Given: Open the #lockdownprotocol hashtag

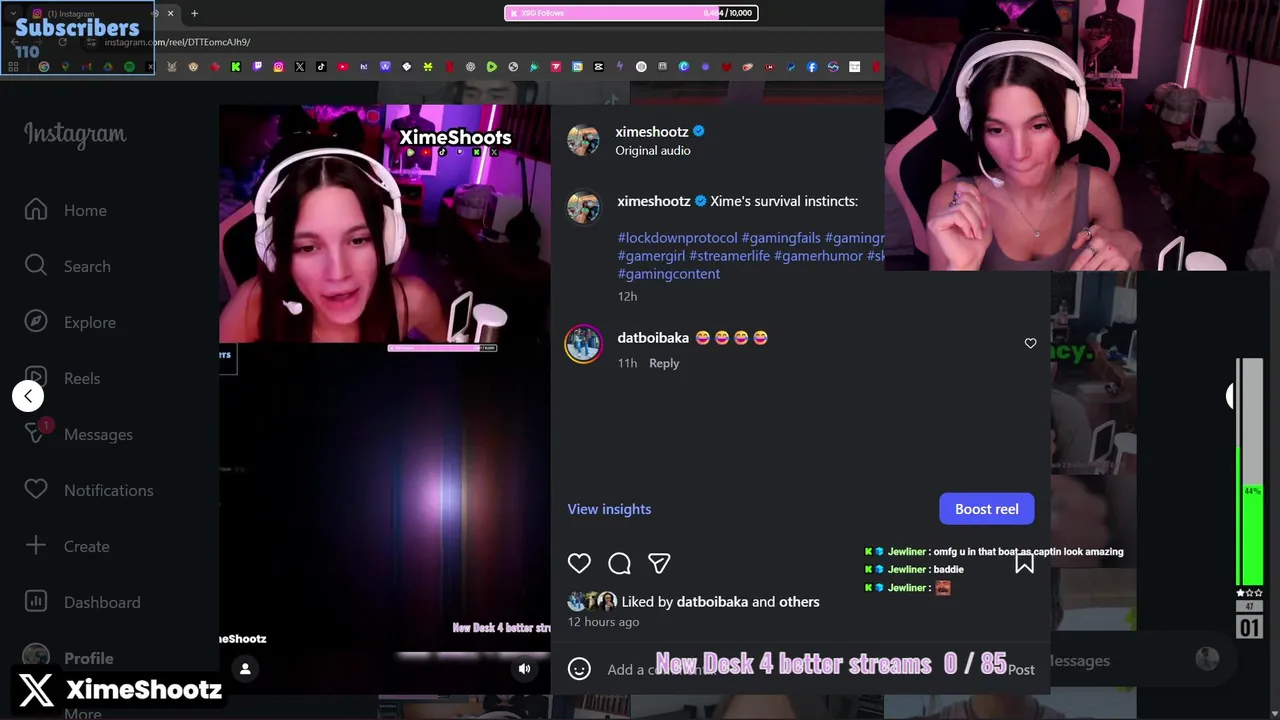Looking at the screenshot, I should 677,238.
